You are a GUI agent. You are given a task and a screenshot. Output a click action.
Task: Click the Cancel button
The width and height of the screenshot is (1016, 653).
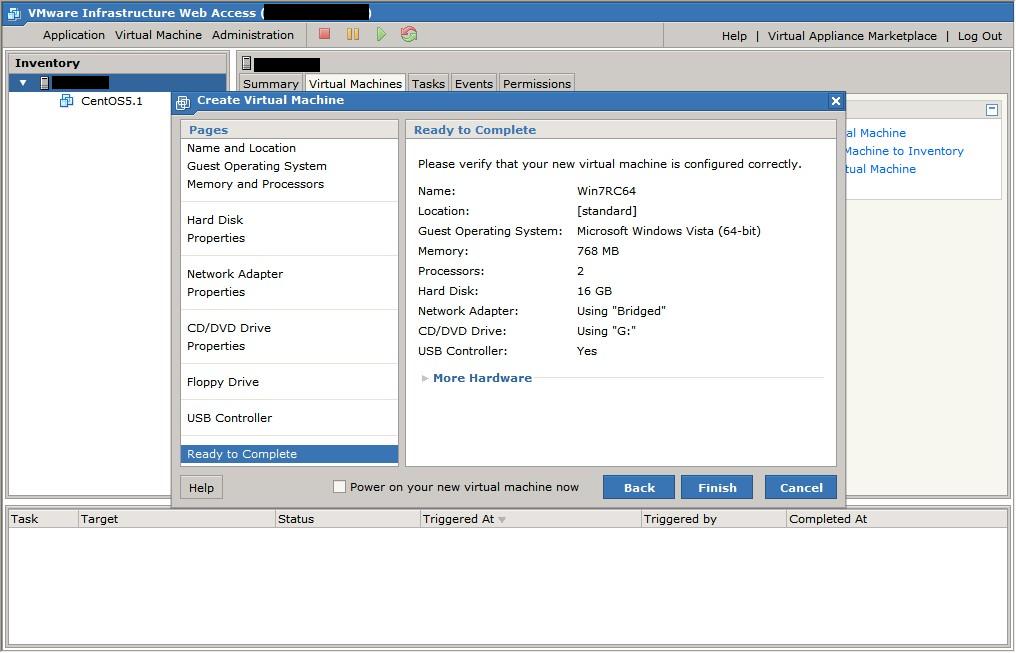[801, 487]
